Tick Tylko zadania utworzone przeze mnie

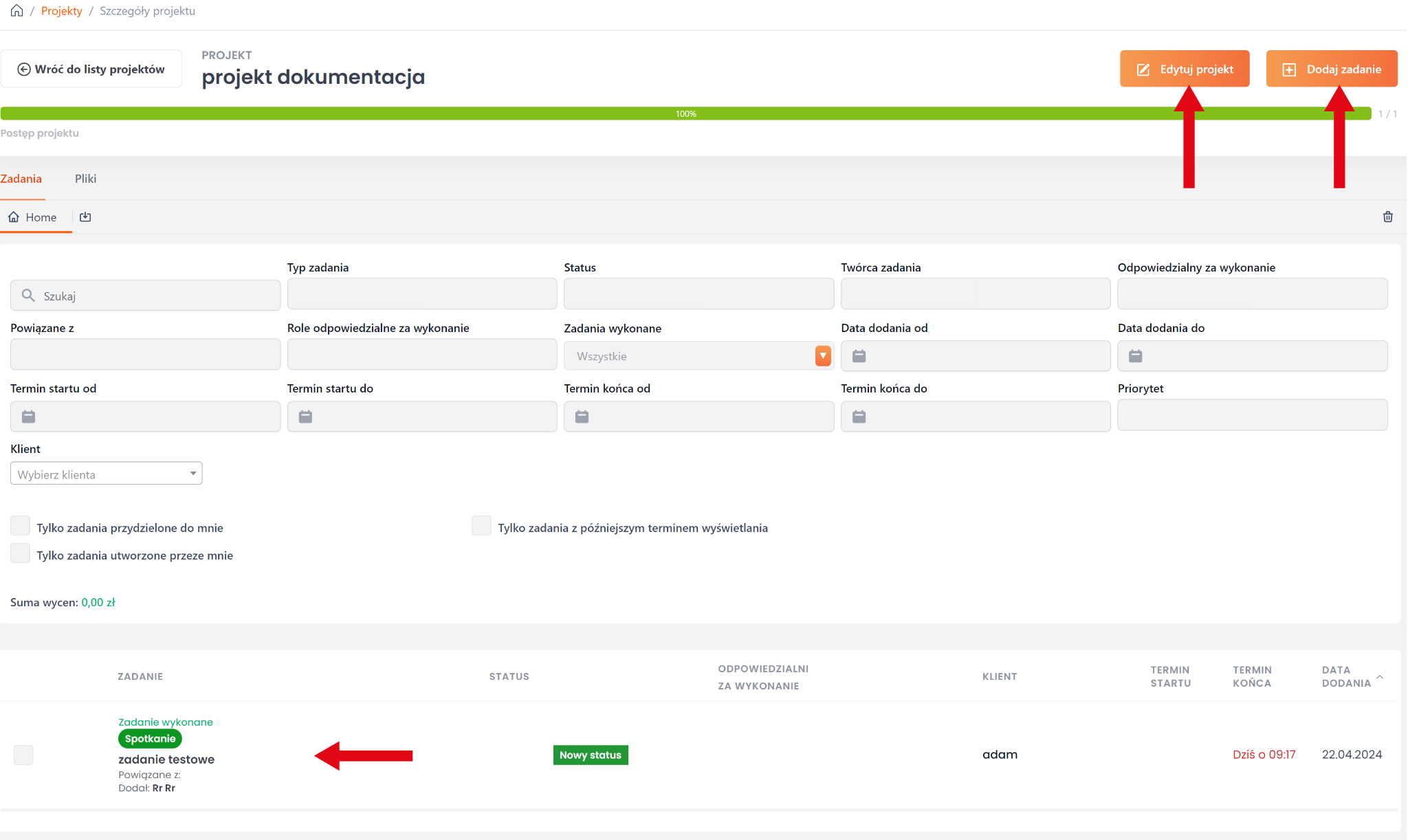pos(21,554)
